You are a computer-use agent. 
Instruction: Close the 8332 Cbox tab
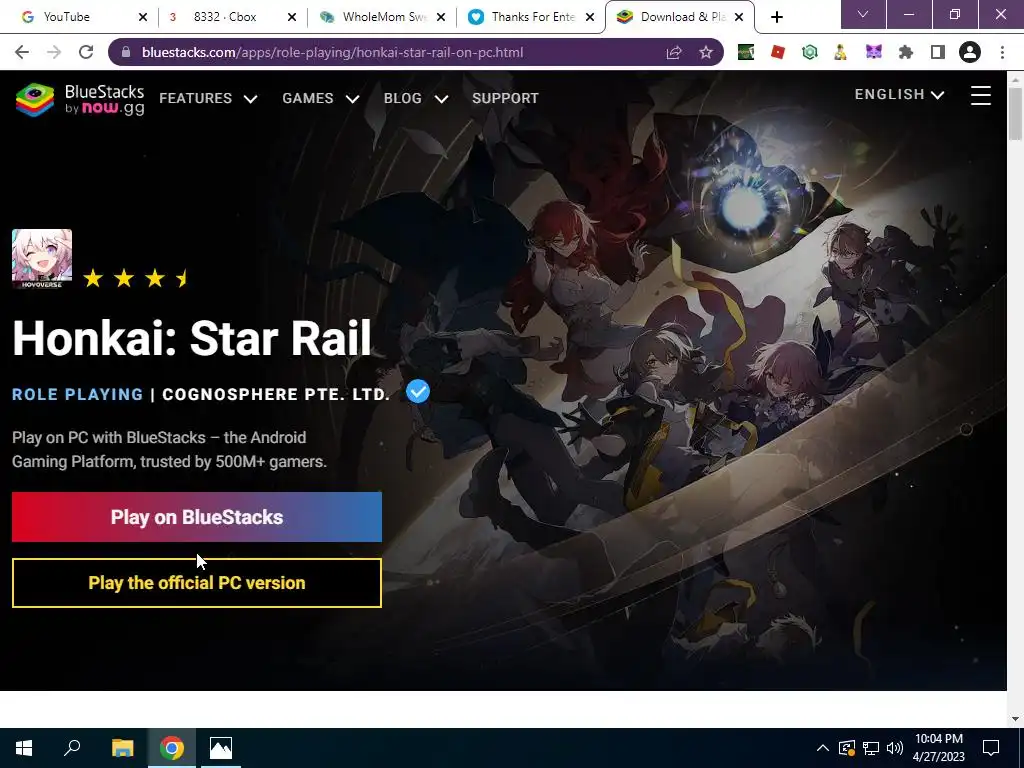point(292,17)
